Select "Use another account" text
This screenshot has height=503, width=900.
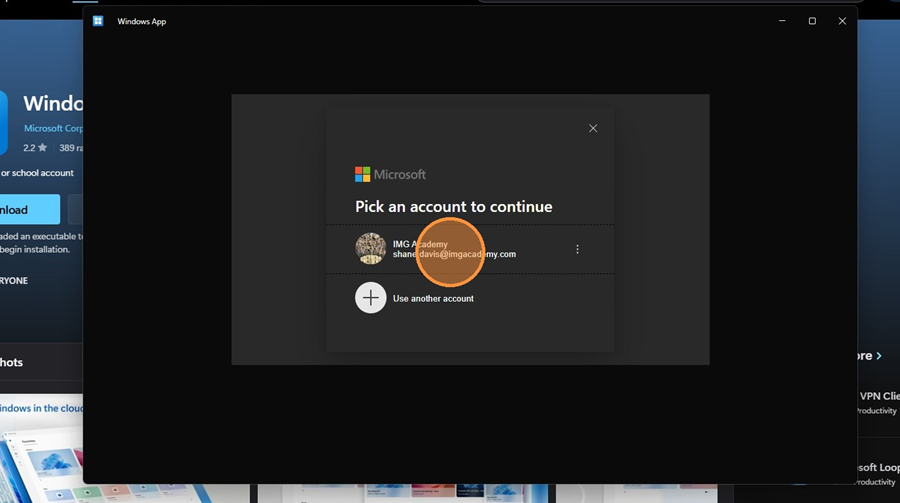433,299
